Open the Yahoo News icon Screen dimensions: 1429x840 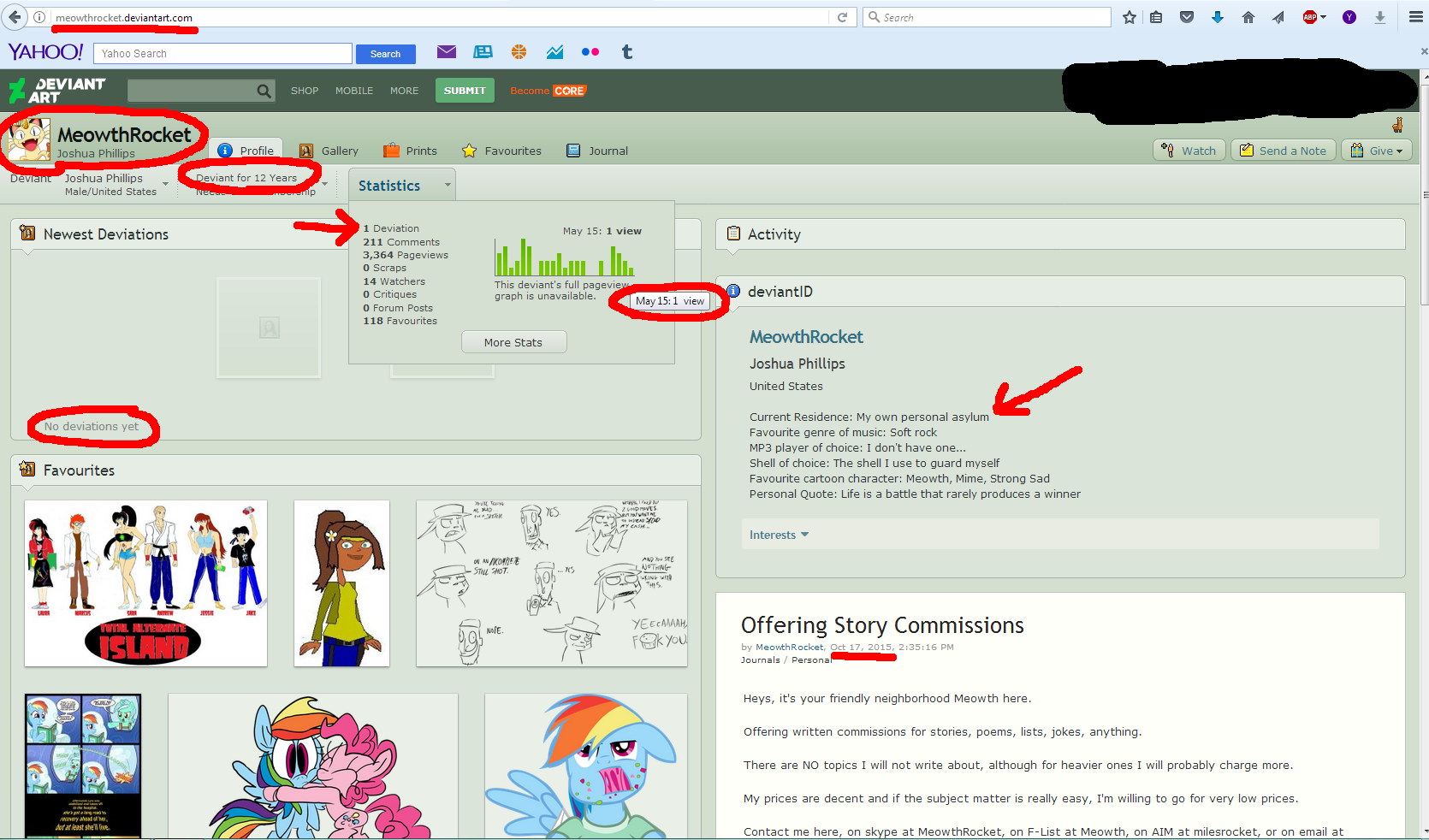pos(483,52)
